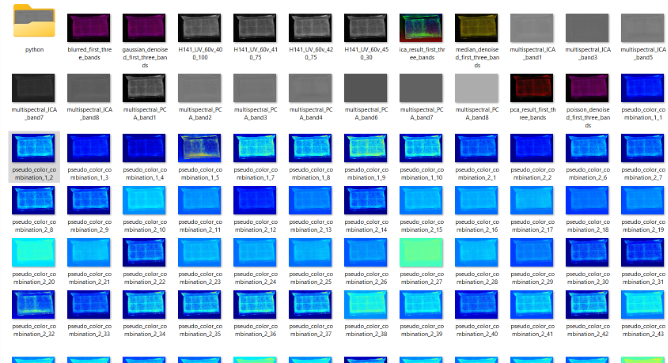
Task: Select pseudo_color_combination_2_43 image
Action: click(x=642, y=304)
